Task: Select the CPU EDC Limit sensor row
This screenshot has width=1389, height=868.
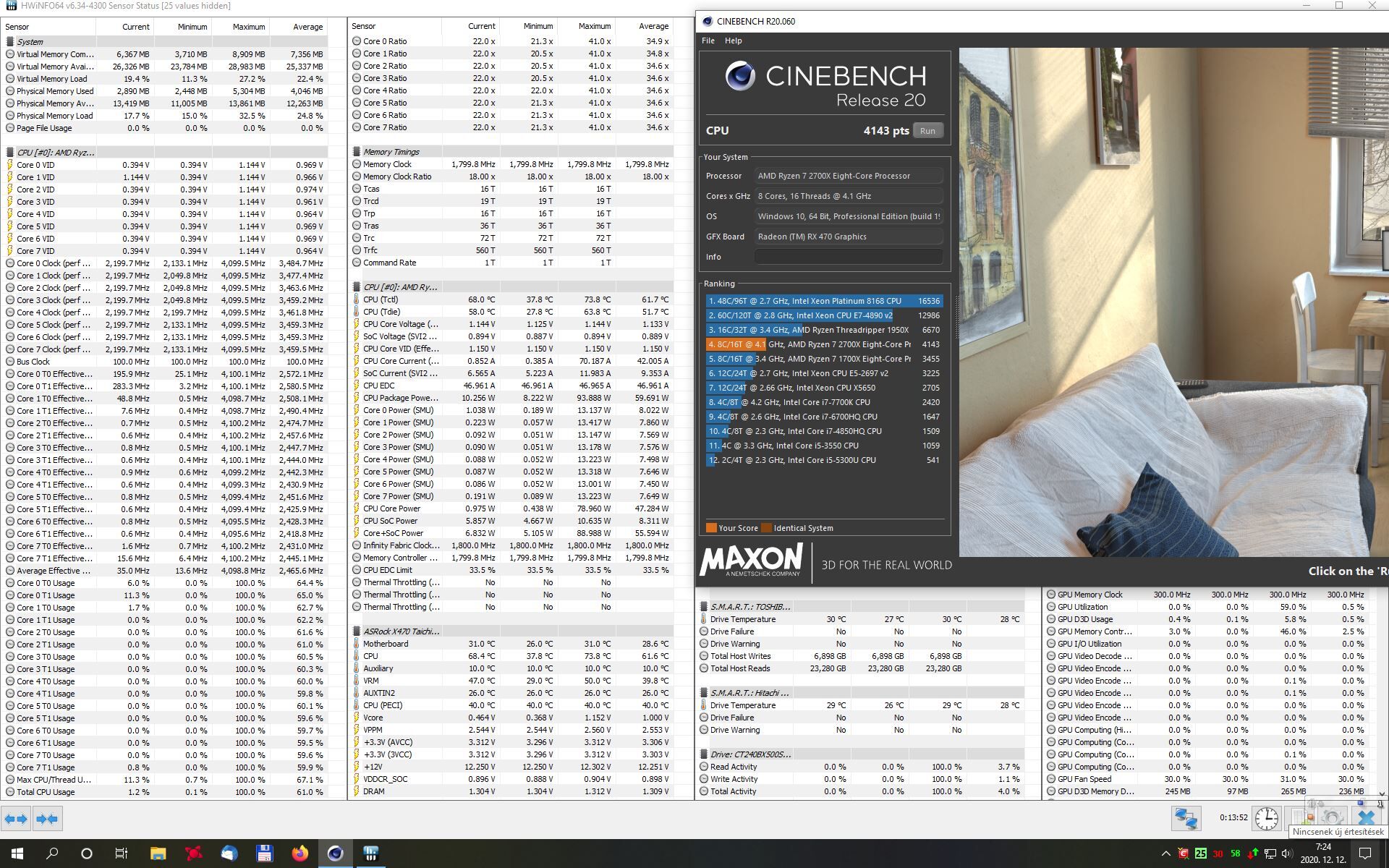Action: [511, 570]
